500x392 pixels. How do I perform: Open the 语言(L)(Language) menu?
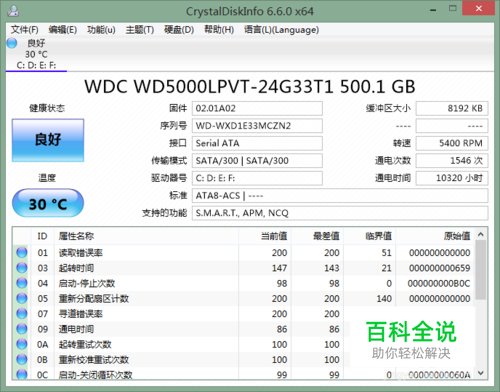[x=281, y=30]
